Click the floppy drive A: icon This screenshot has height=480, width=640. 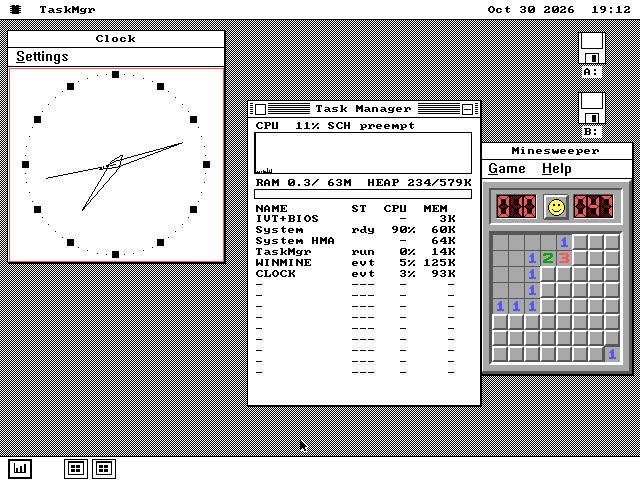click(591, 54)
